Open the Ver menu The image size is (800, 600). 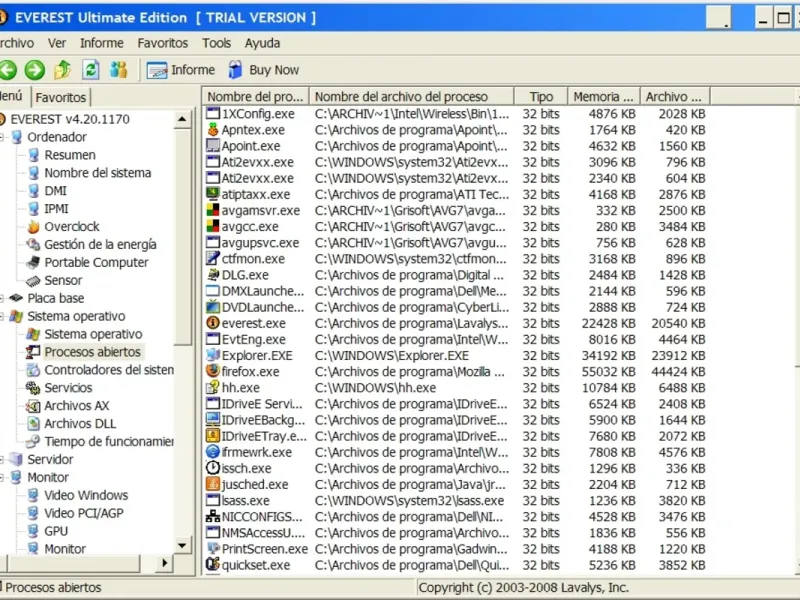57,43
